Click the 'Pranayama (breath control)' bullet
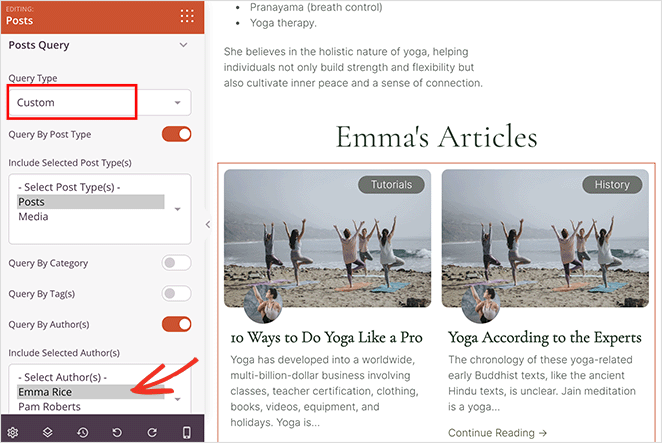This screenshot has height=443, width=662. coord(316,7)
